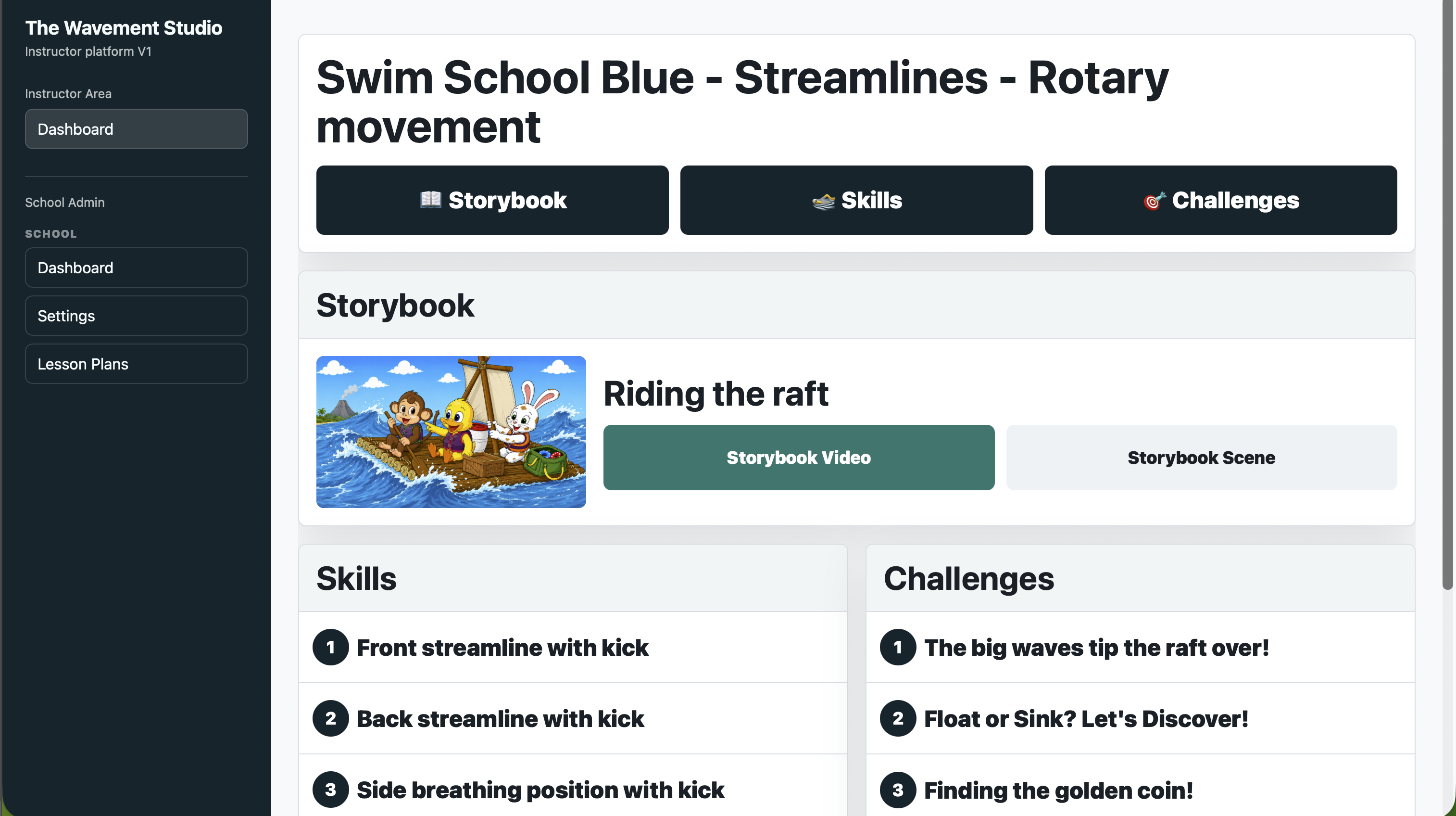The height and width of the screenshot is (816, 1456).
Task: Switch to Storybook Scene
Action: point(1201,457)
